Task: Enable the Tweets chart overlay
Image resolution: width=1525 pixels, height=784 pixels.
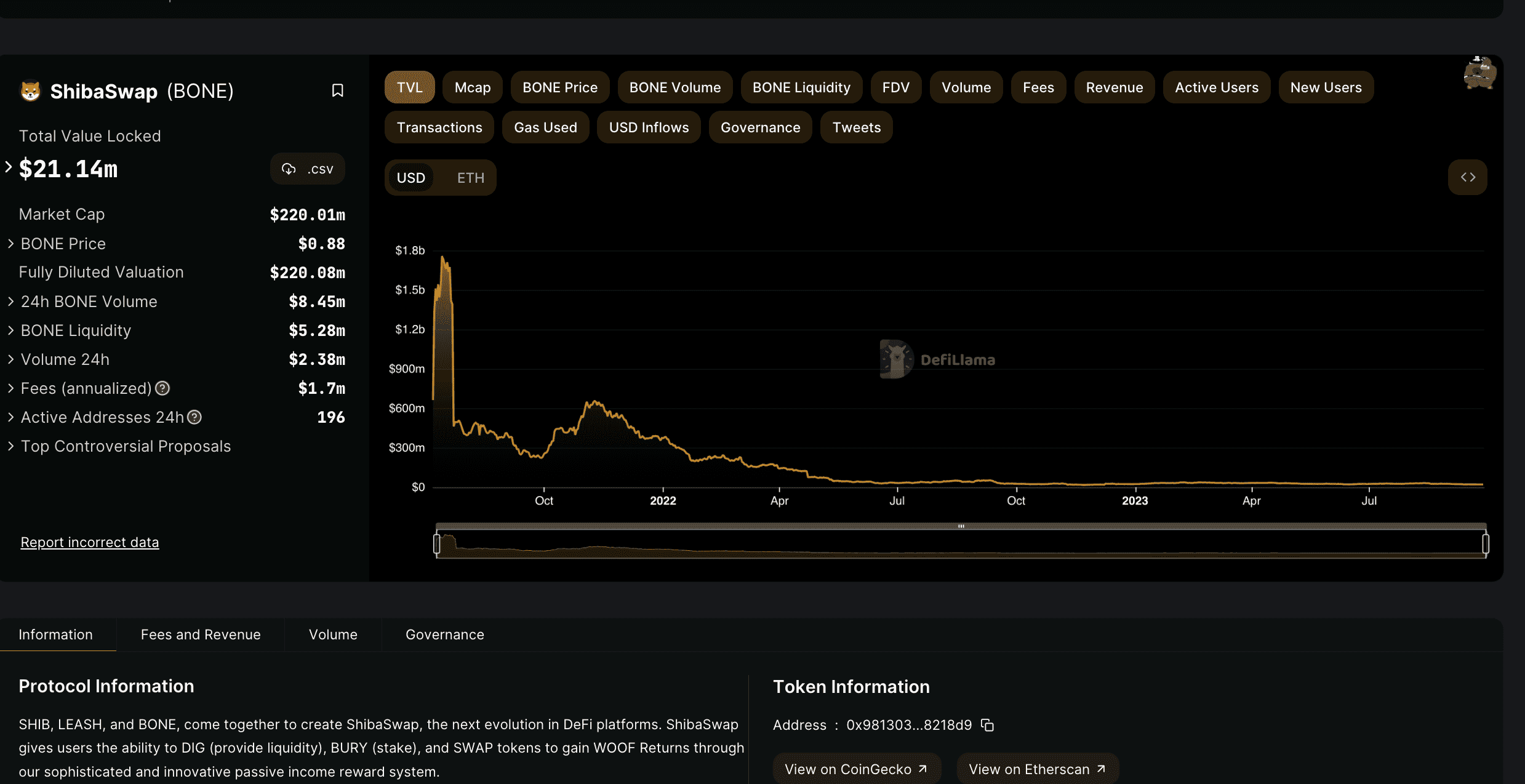Action: coord(856,127)
